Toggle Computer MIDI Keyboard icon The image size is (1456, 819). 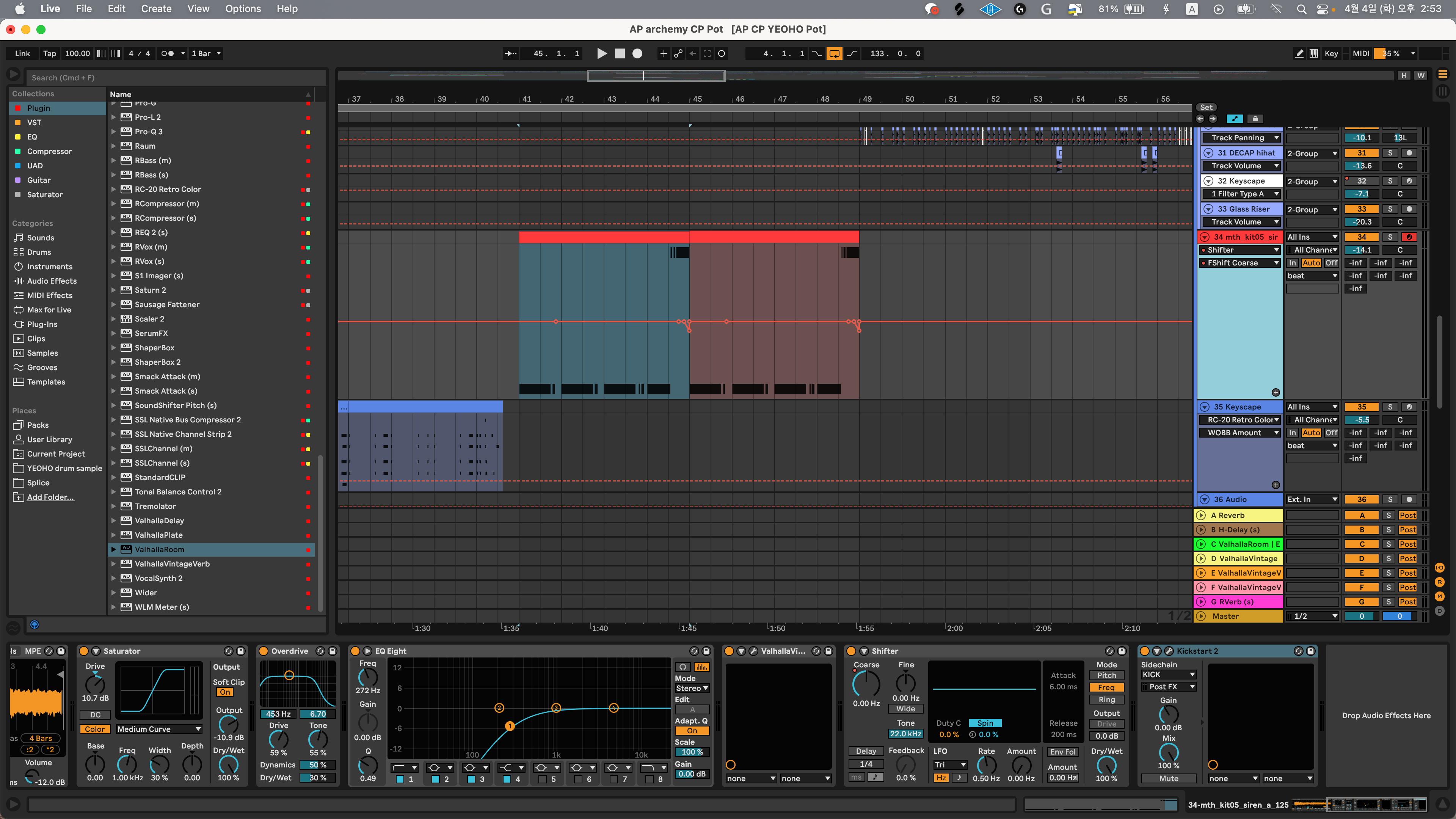[1314, 54]
